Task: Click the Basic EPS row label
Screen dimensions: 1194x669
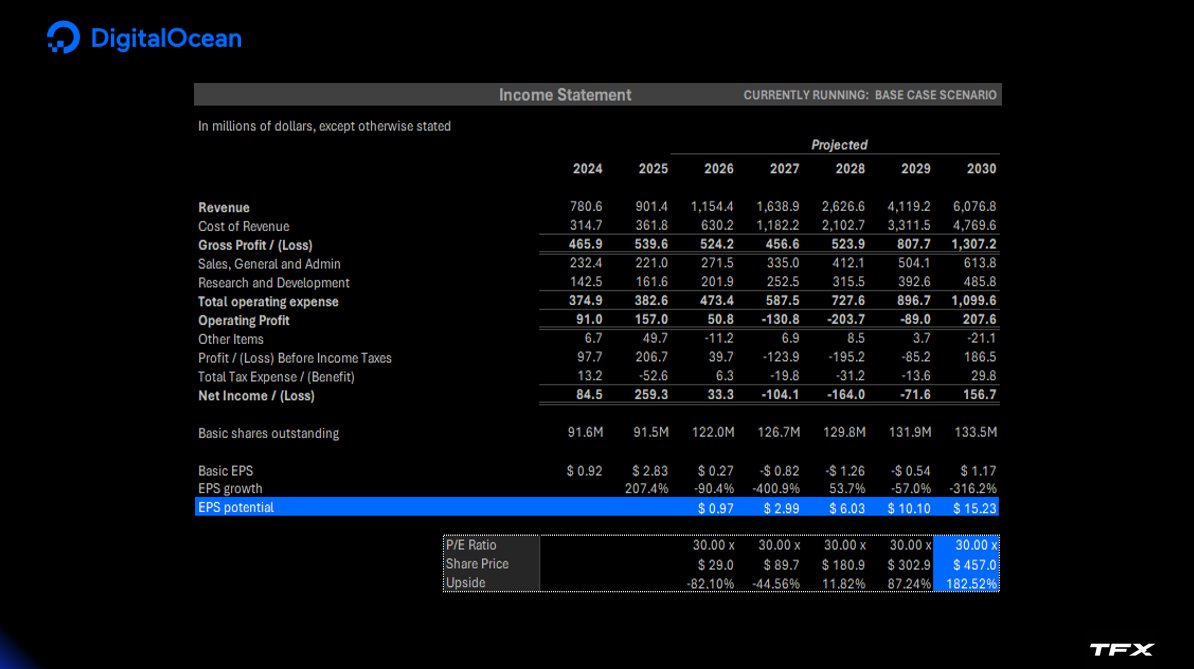Action: coord(225,471)
